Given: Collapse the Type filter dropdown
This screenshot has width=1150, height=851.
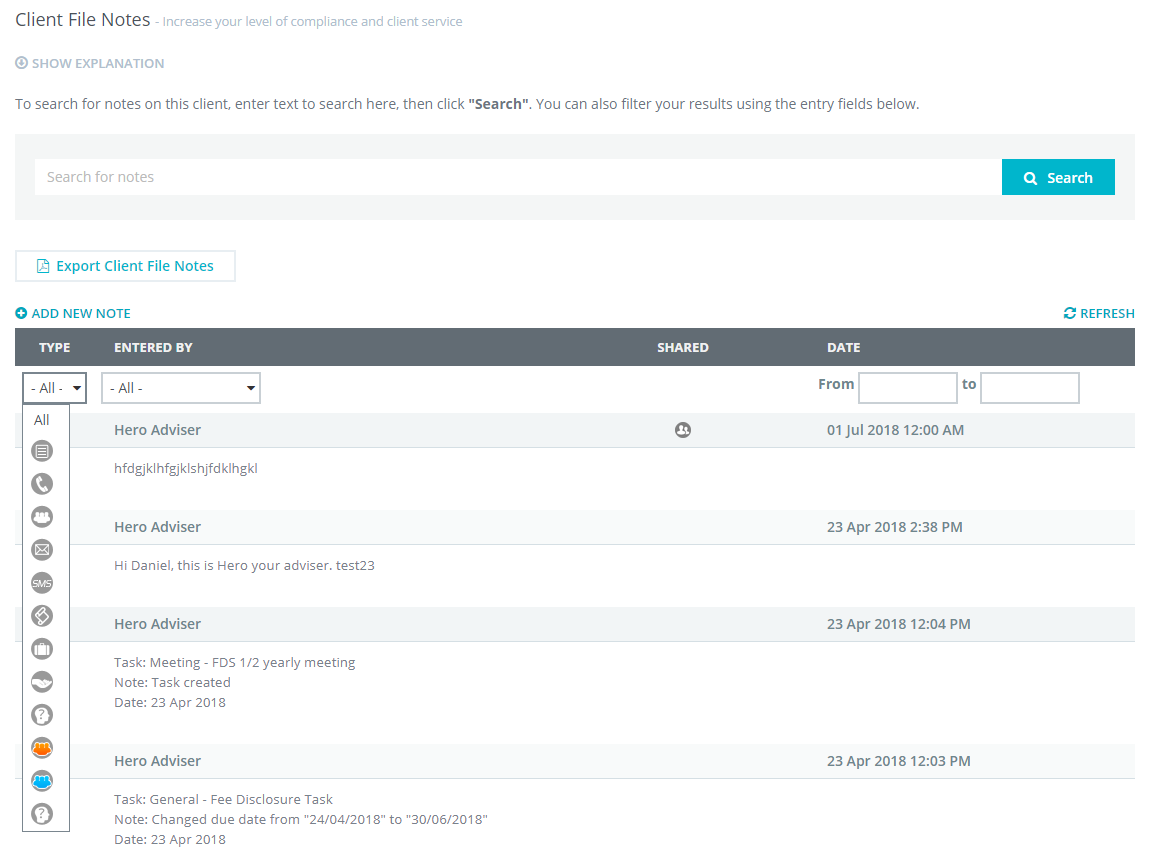Looking at the screenshot, I should point(55,388).
